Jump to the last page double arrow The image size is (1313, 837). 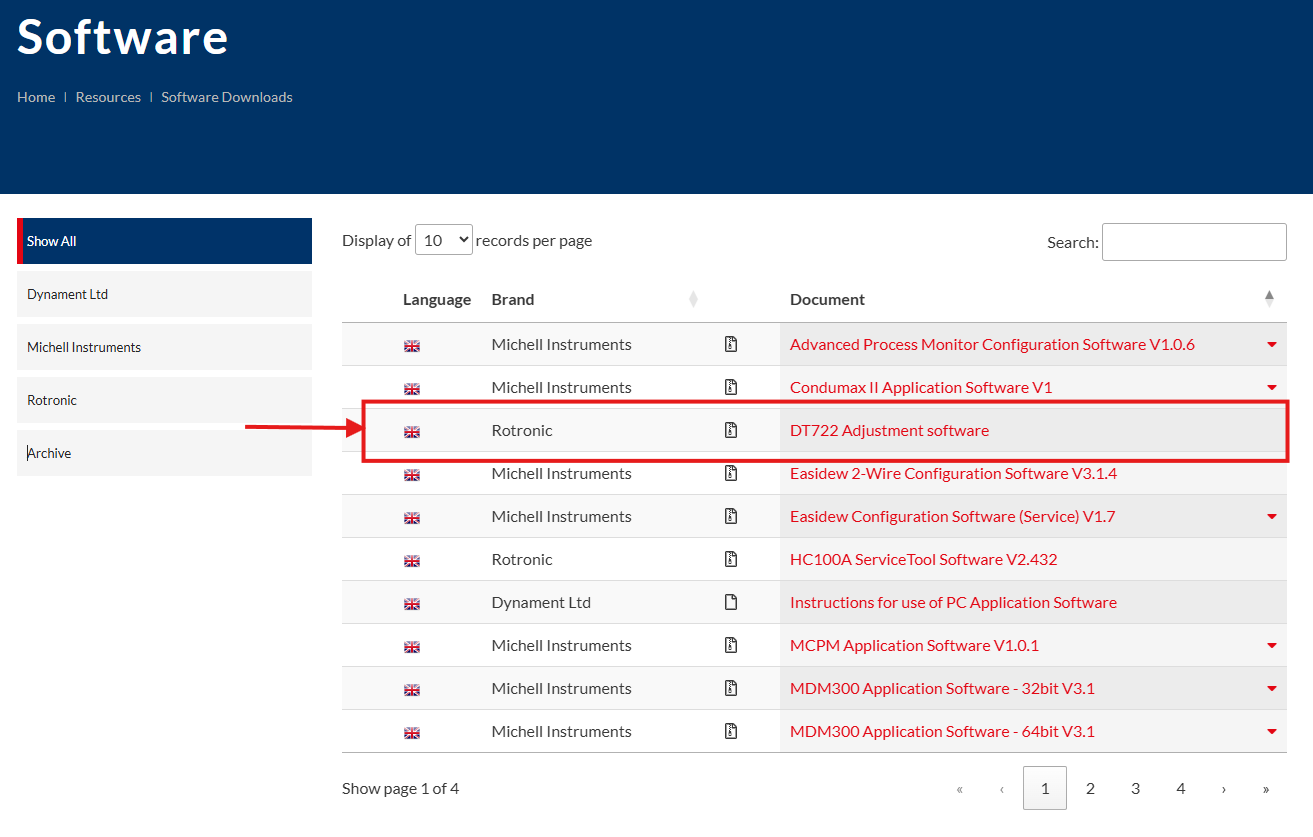(x=1265, y=789)
